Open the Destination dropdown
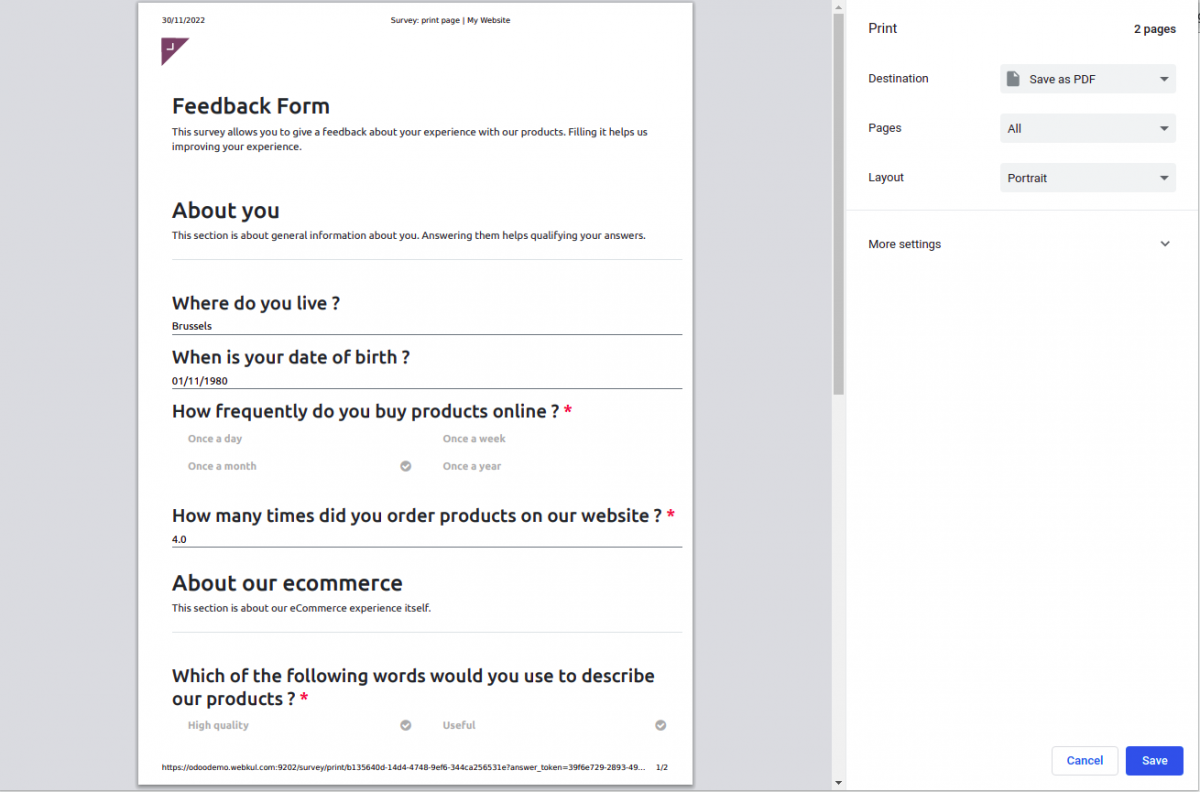The height and width of the screenshot is (792, 1200). [1087, 78]
